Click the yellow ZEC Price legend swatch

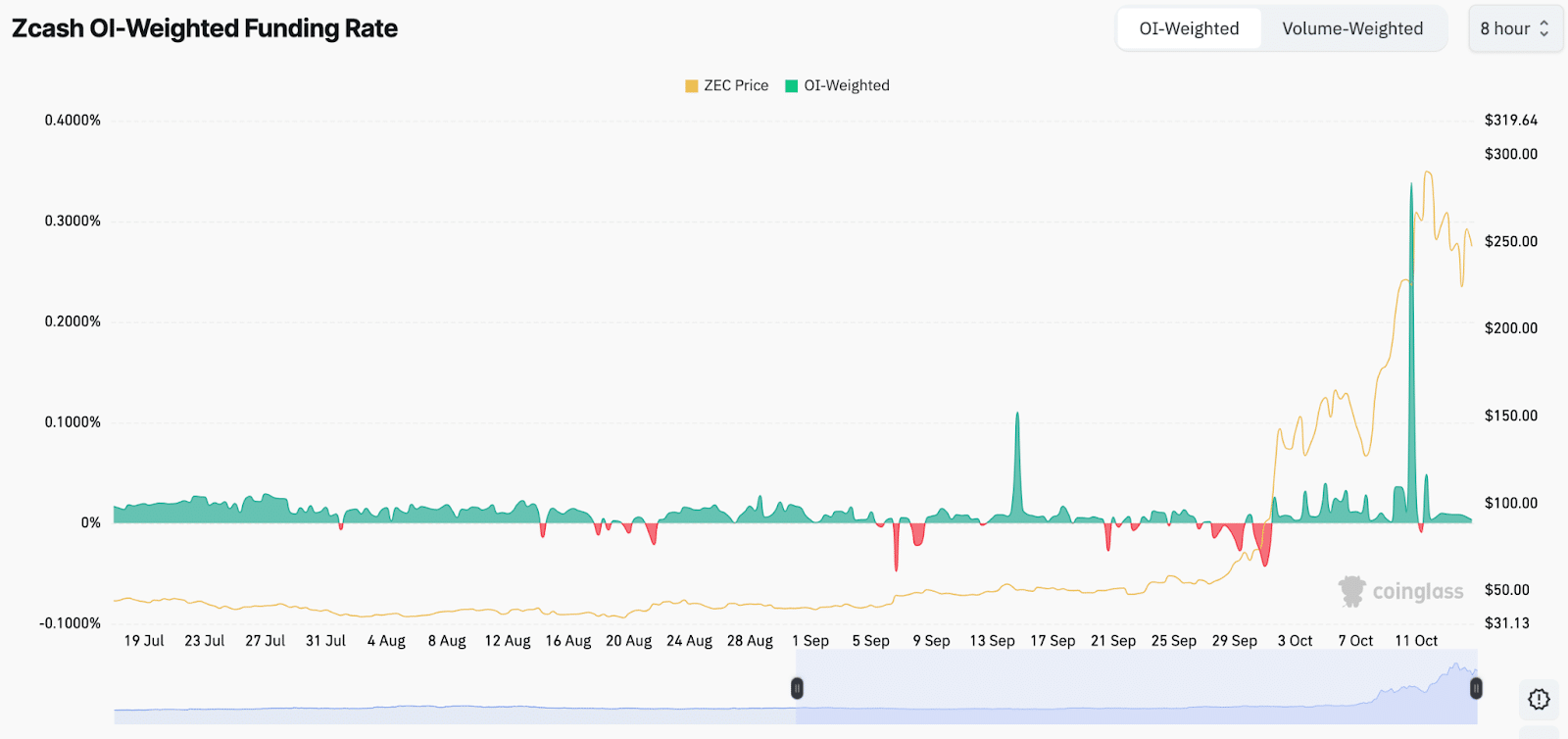click(692, 86)
